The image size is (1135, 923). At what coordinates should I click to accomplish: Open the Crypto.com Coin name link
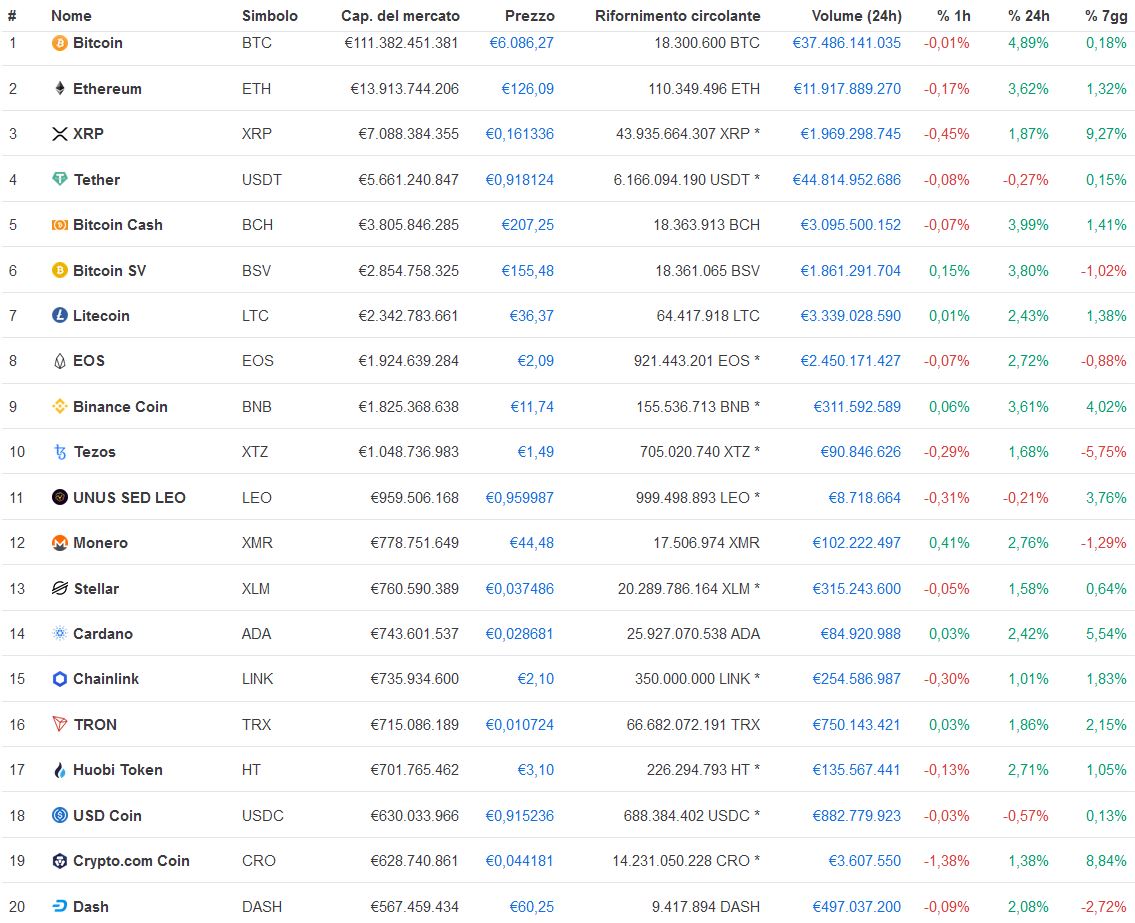tap(131, 861)
